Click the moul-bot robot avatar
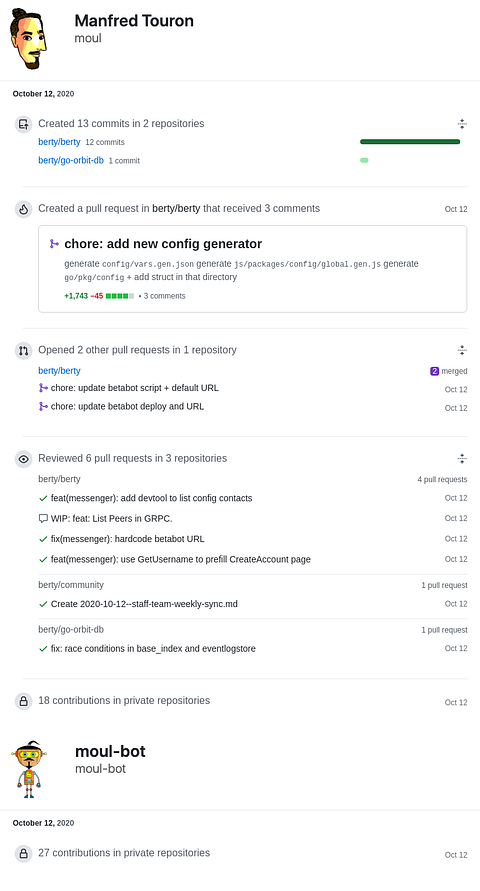 [x=28, y=769]
